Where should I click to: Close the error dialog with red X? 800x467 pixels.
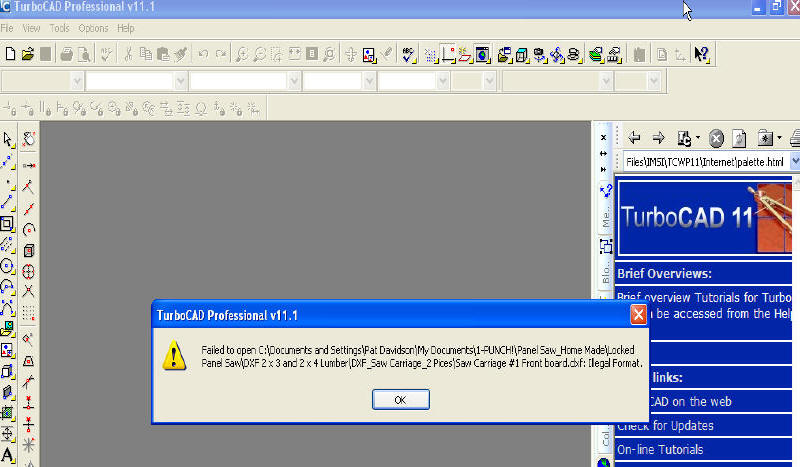click(x=638, y=315)
